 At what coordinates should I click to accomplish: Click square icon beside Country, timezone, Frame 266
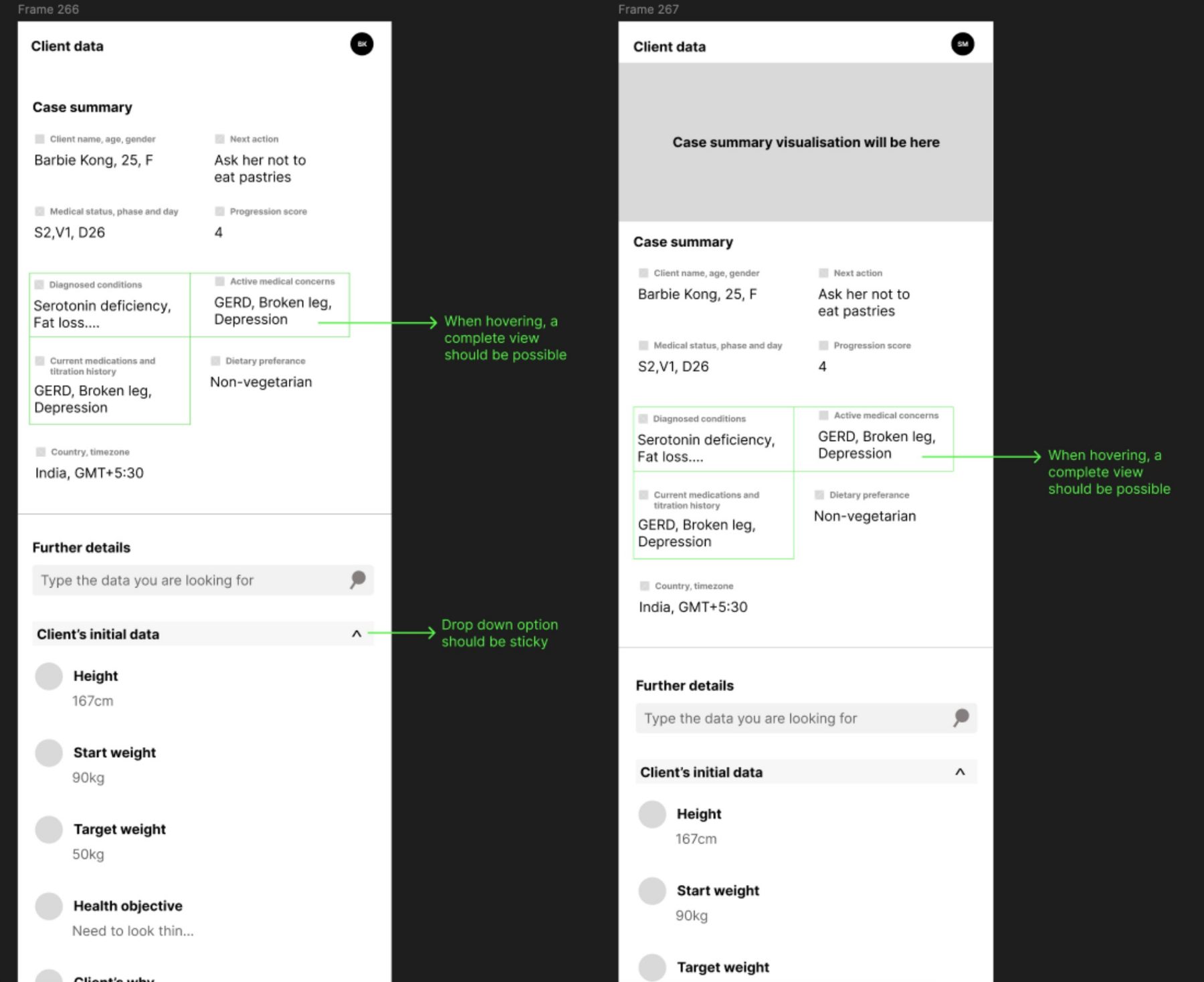pos(40,452)
